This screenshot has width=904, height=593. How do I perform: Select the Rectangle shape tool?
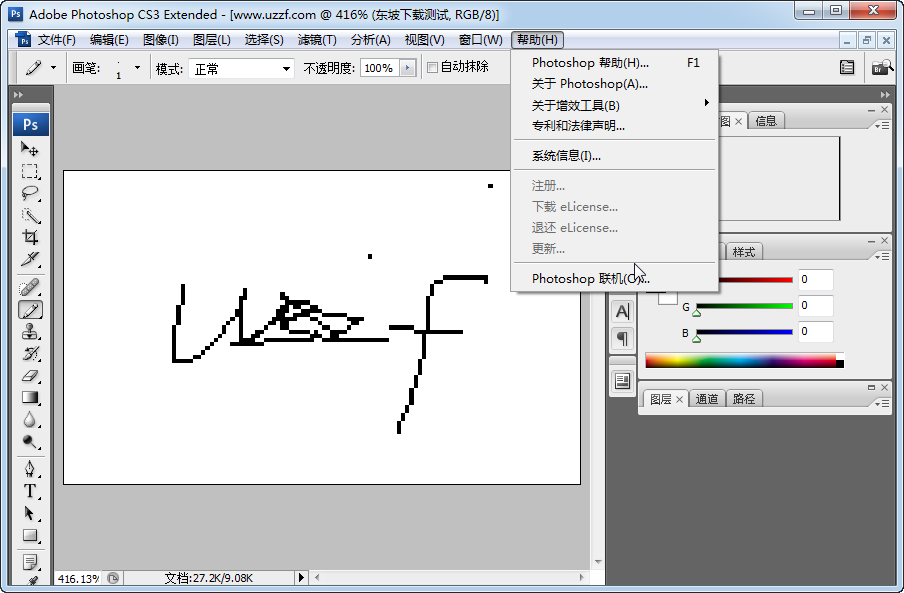30,535
